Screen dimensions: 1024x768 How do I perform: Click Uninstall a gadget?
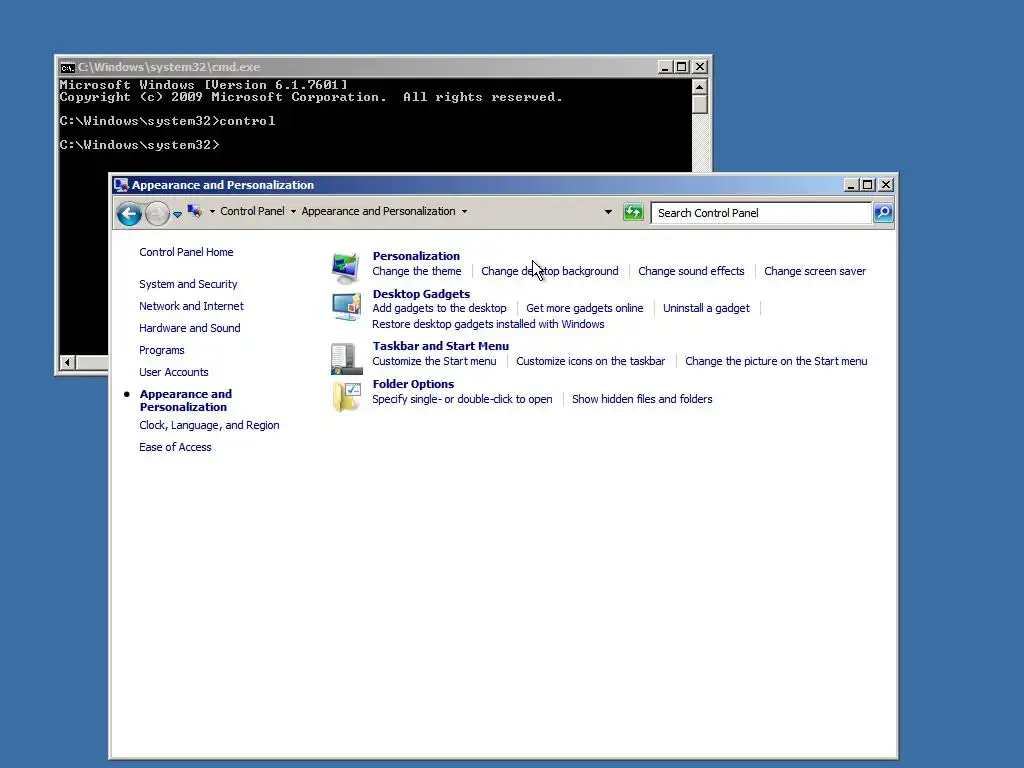click(x=706, y=308)
